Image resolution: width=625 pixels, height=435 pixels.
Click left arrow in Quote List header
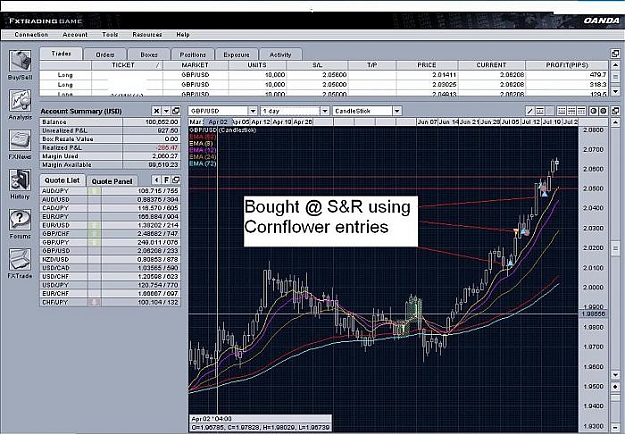[x=157, y=180]
